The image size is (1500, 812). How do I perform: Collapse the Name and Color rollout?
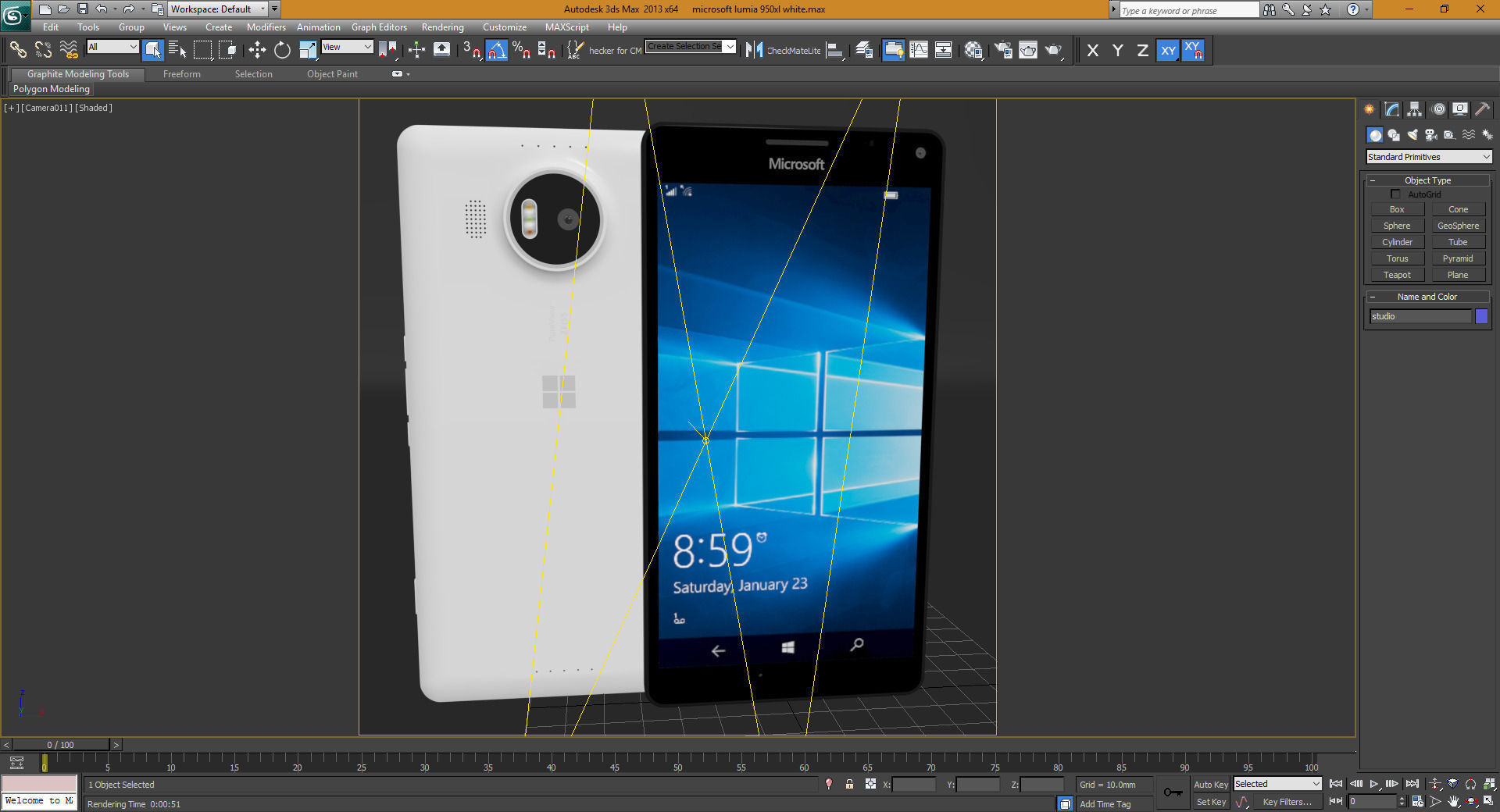pyautogui.click(x=1427, y=297)
